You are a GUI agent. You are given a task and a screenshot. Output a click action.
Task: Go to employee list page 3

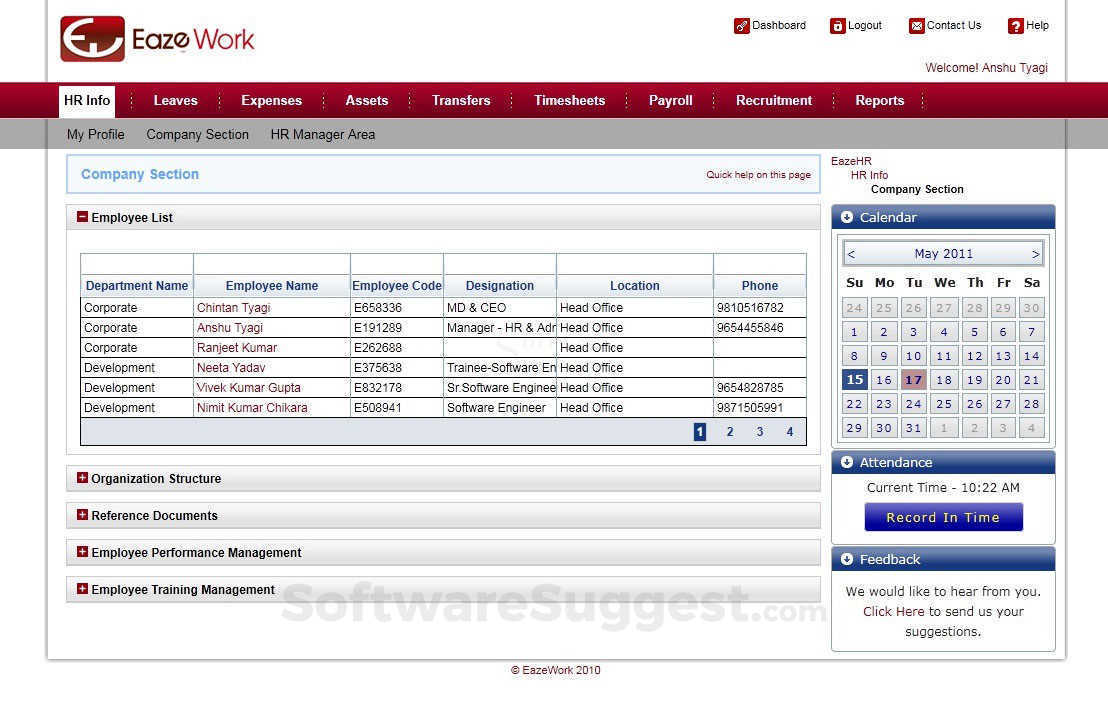click(760, 432)
